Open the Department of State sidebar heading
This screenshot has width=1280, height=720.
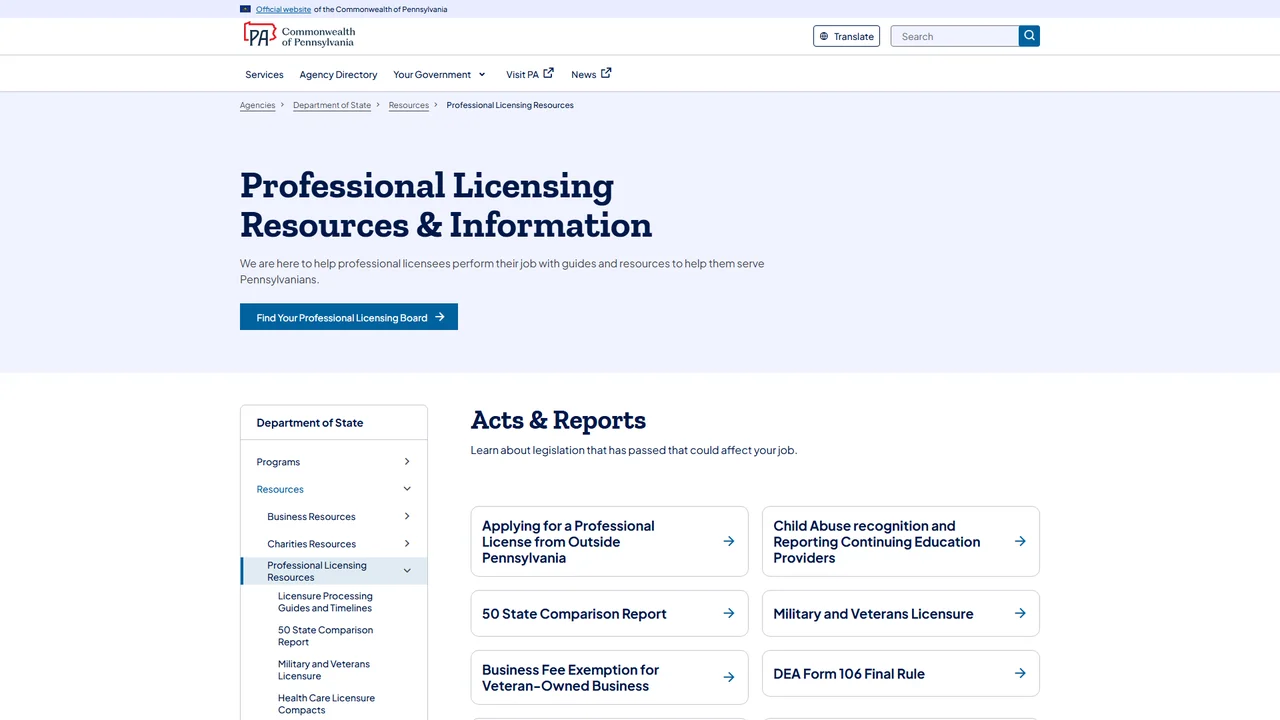tap(310, 423)
